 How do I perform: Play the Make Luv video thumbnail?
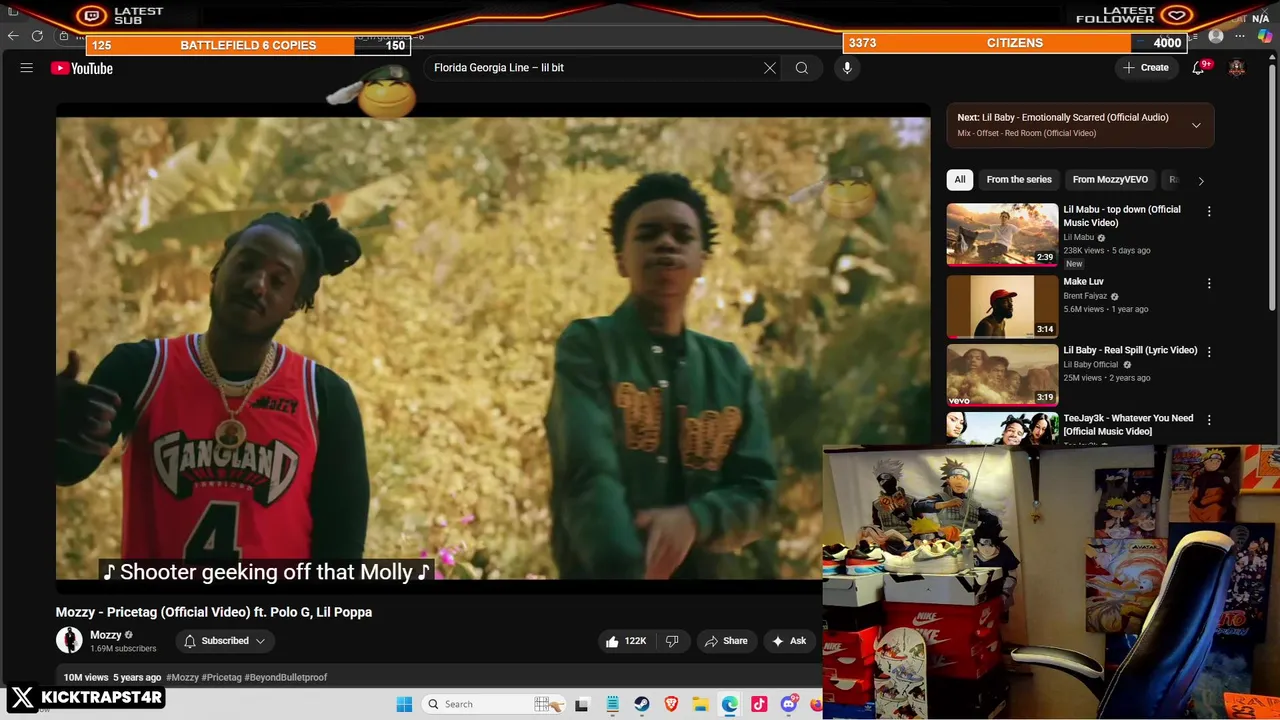[x=1002, y=306]
